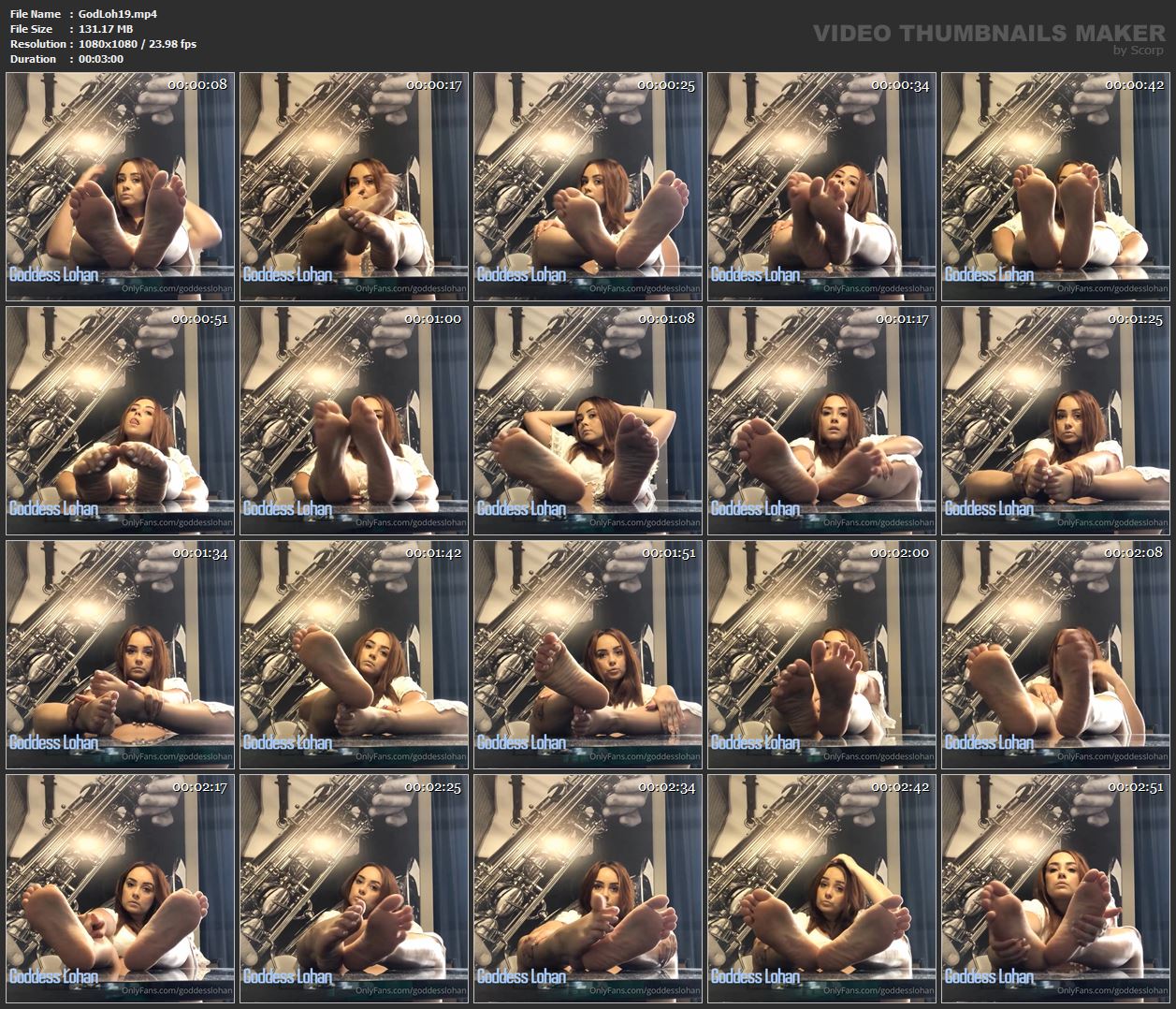Select the thumbnail at 00:01:25
Viewport: 1176px width, 1009px height.
click(1055, 421)
